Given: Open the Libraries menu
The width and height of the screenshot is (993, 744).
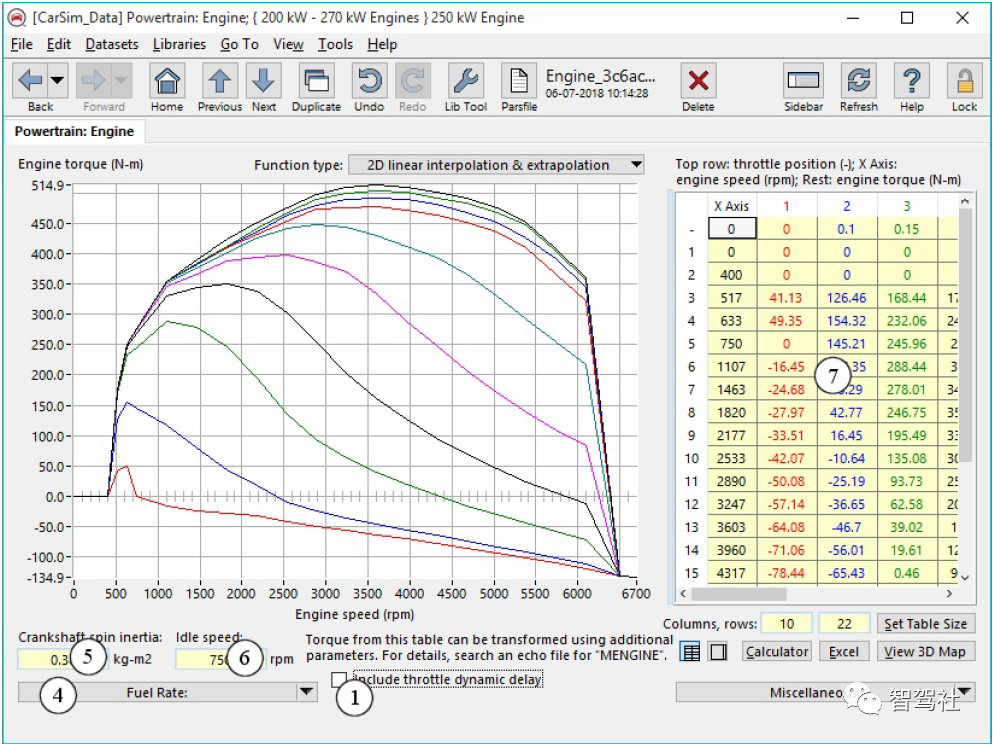Looking at the screenshot, I should 179,44.
